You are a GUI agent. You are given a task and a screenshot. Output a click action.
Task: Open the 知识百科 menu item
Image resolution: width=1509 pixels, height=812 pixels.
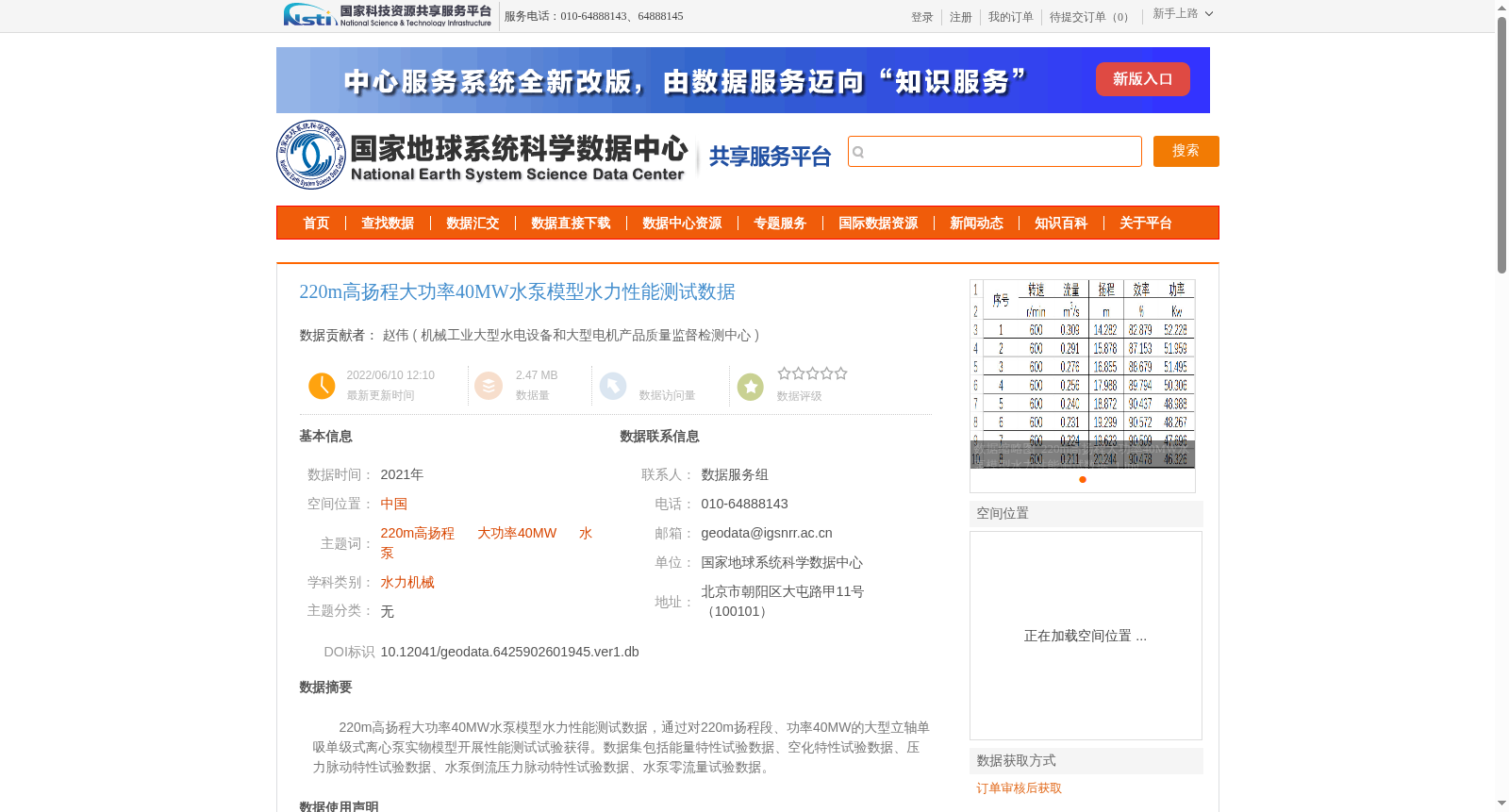pos(1061,224)
